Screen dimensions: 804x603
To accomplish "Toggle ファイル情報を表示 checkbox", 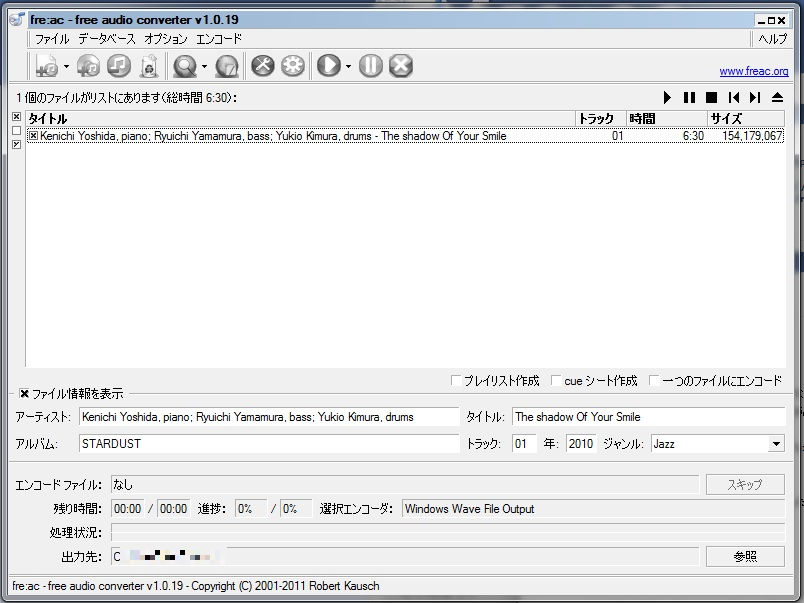I will coord(24,394).
